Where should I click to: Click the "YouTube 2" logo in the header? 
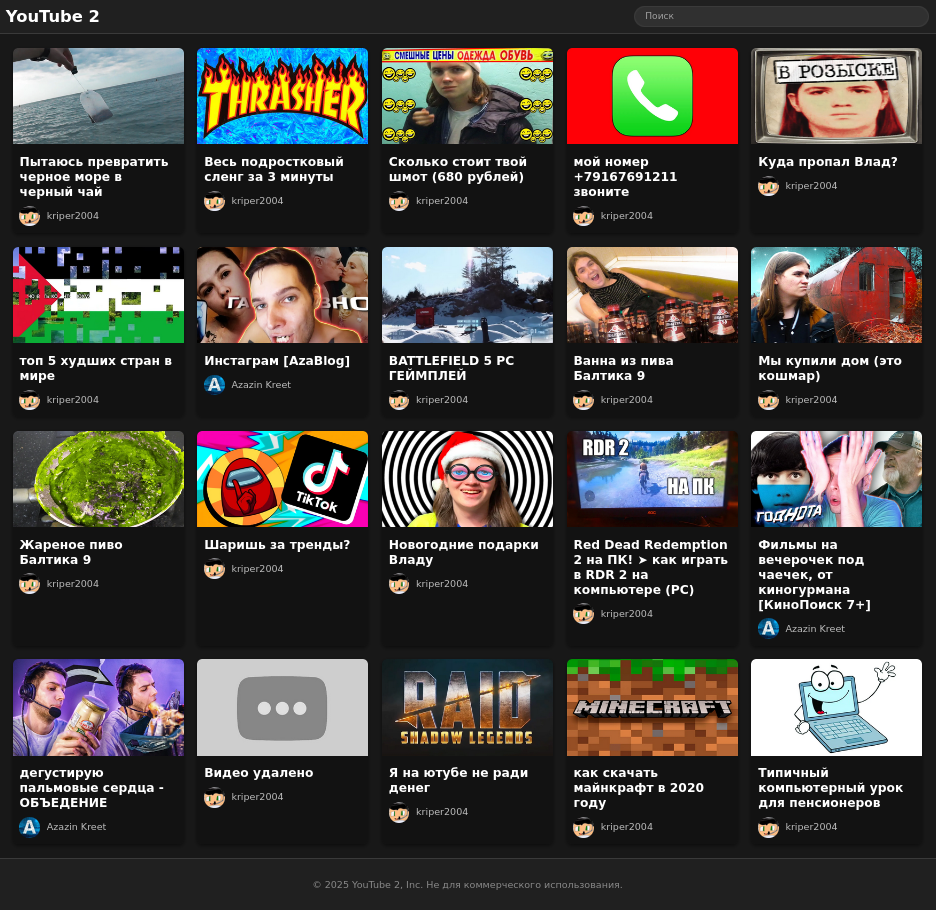[53, 16]
